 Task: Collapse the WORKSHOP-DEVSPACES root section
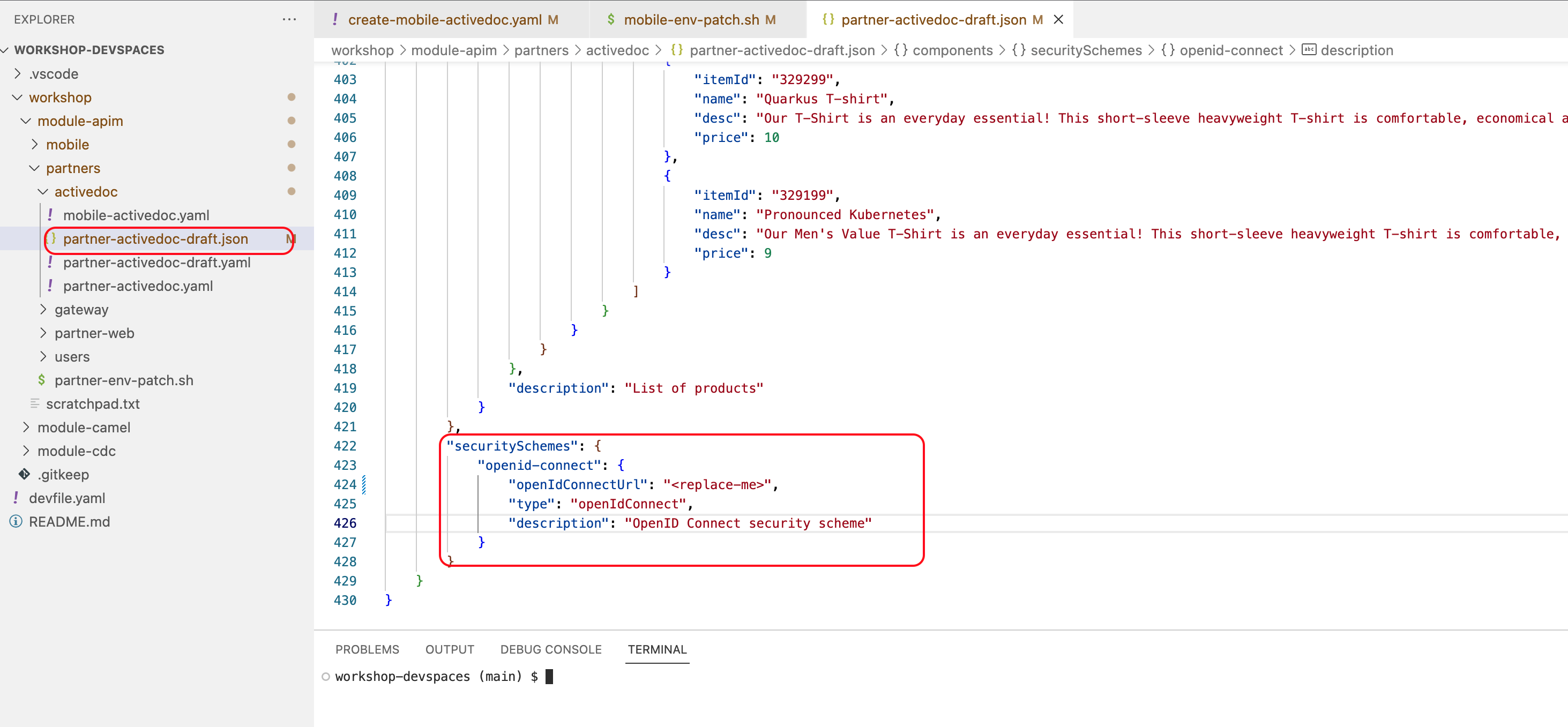pyautogui.click(x=5, y=50)
